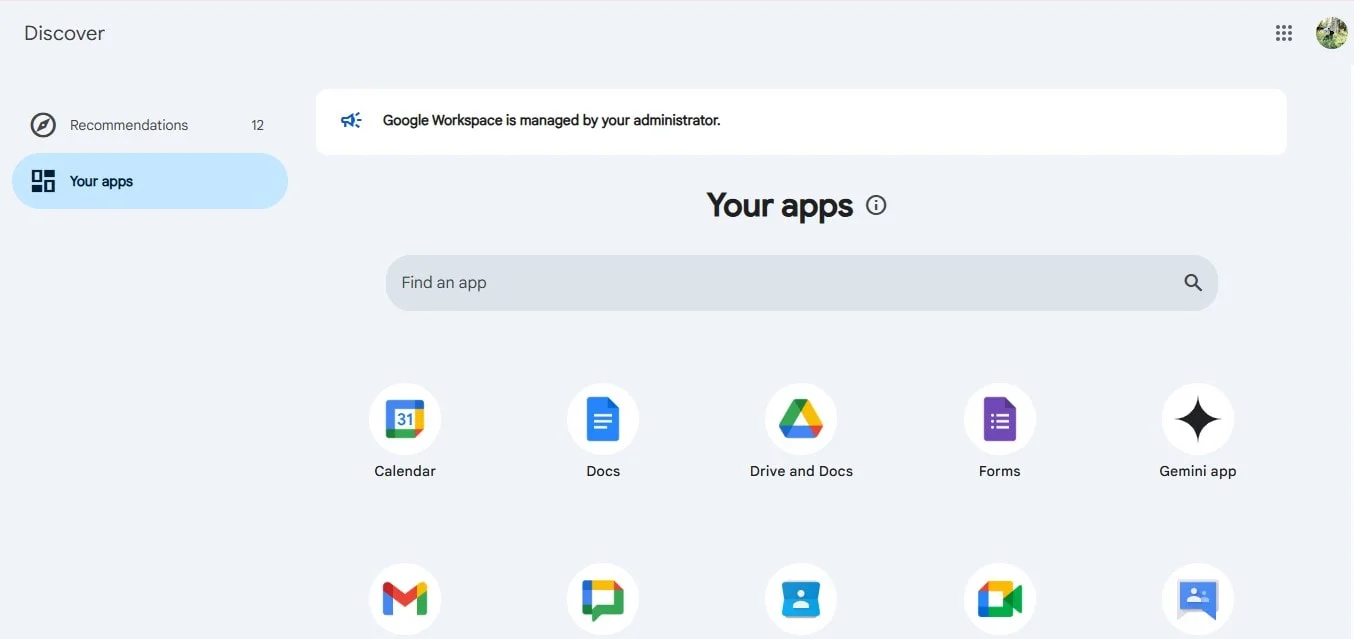1354x639 pixels.
Task: Click the Recommendations count 12
Action: tap(258, 125)
